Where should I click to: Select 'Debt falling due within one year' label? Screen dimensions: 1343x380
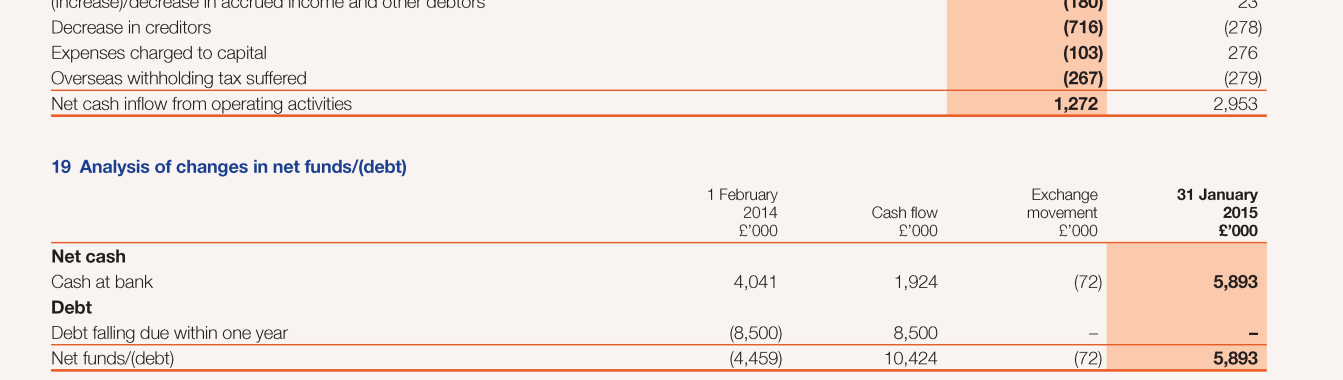coord(169,333)
